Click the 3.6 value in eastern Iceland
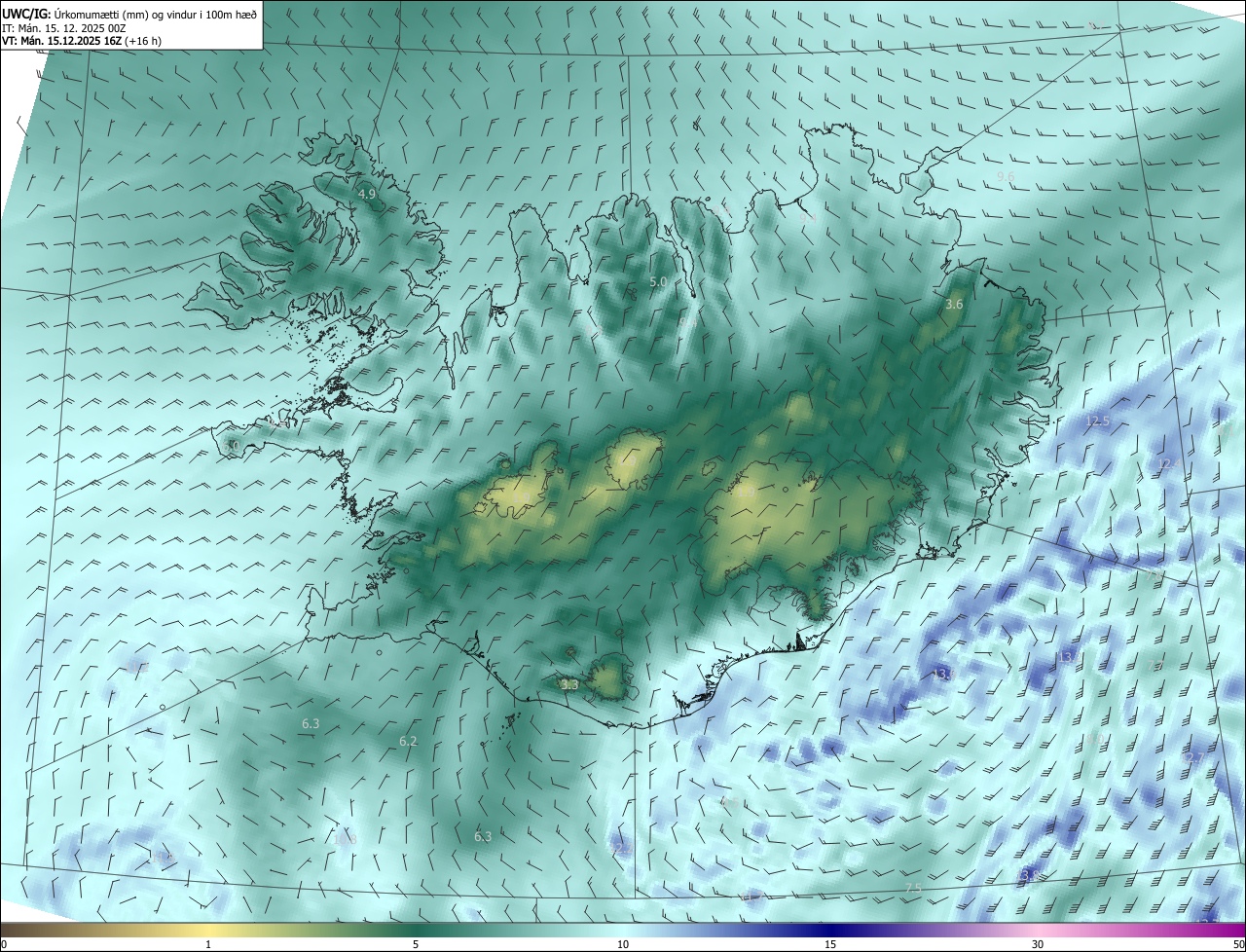 tap(954, 305)
